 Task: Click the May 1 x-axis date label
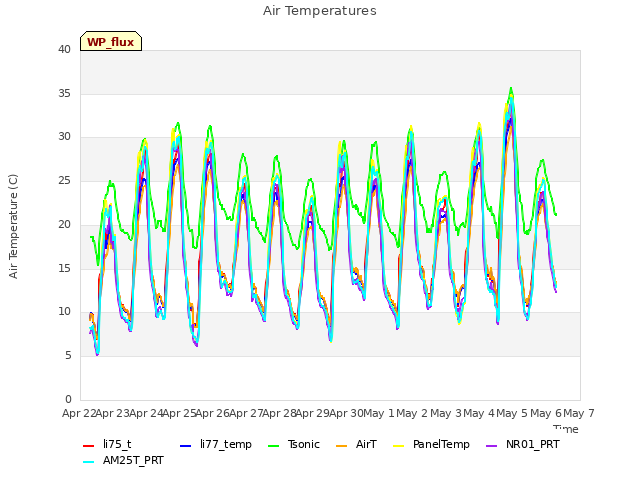pyautogui.click(x=379, y=413)
